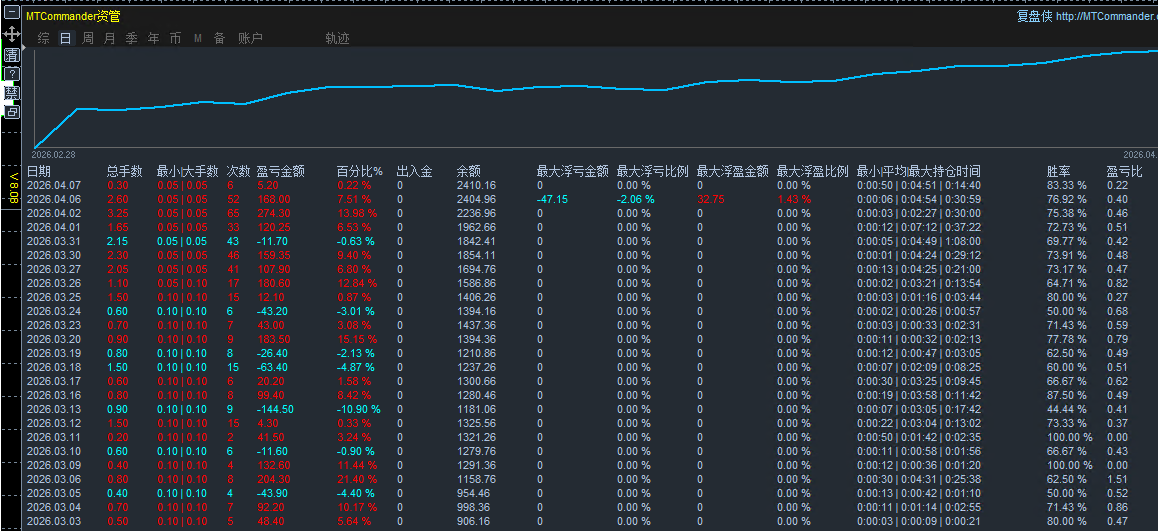Click the 清 clear icon in sidebar
The width and height of the screenshot is (1158, 532).
tap(11, 54)
